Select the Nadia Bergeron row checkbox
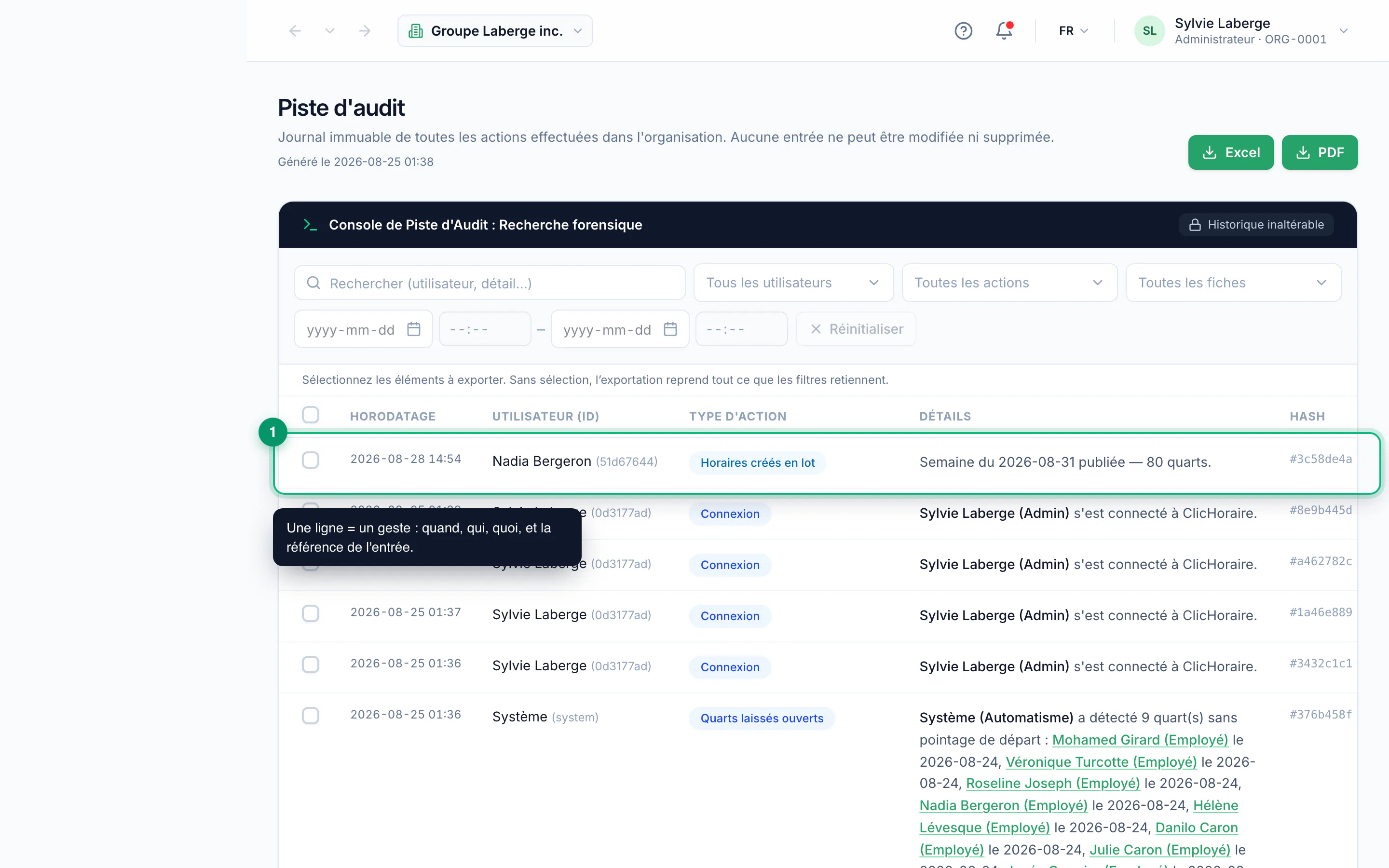This screenshot has height=868, width=1389. (x=311, y=461)
